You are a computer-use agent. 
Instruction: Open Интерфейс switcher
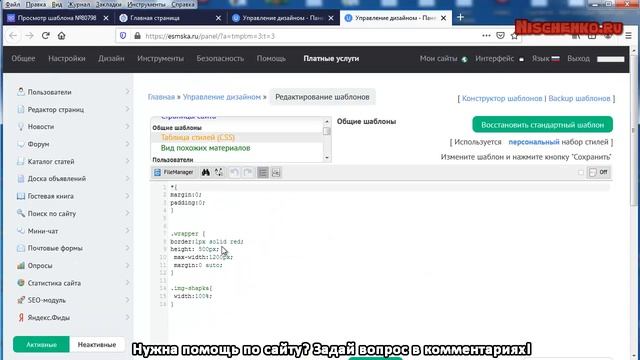(x=499, y=59)
